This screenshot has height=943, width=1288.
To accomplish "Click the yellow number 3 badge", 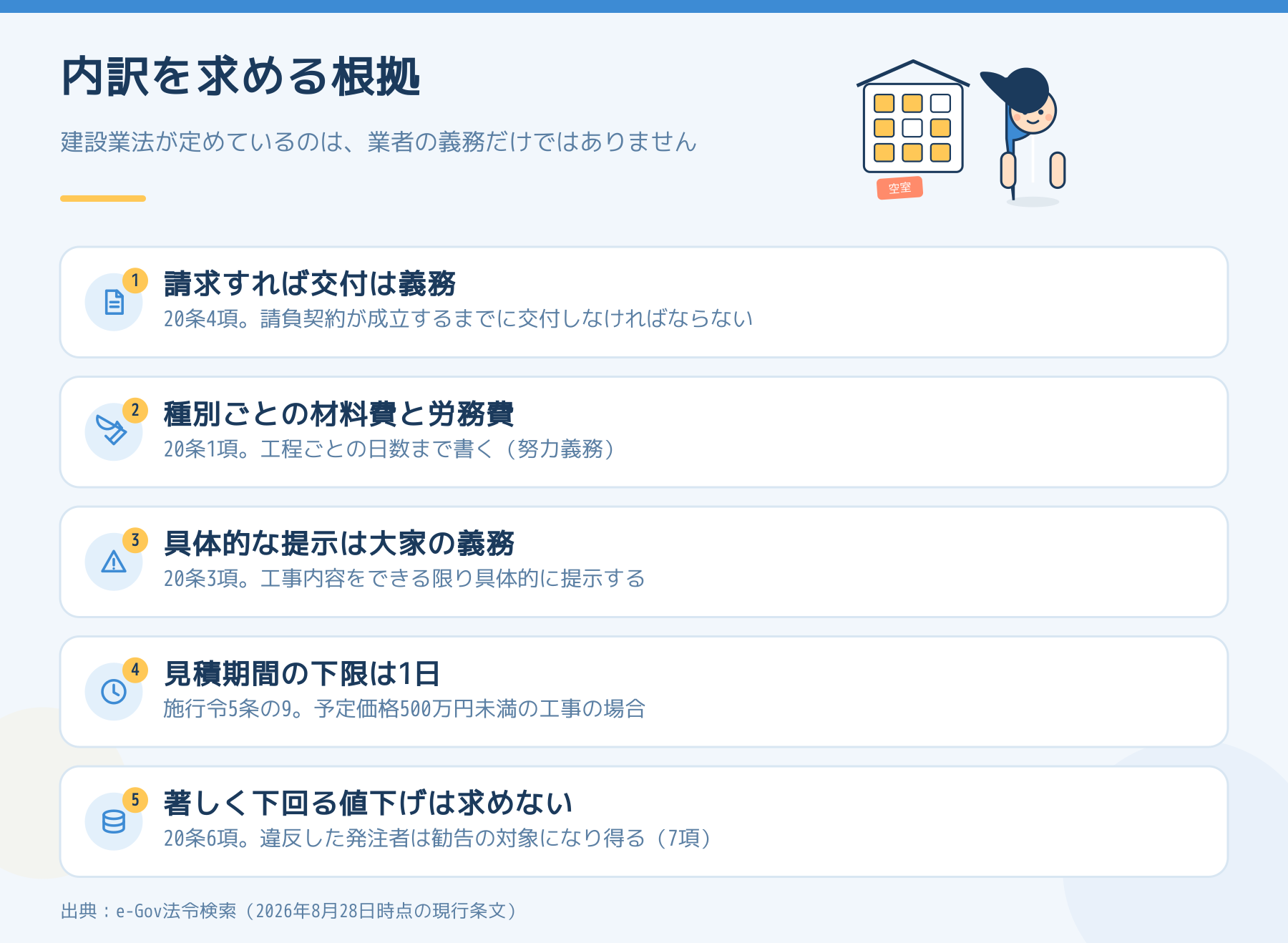I will coord(135,540).
